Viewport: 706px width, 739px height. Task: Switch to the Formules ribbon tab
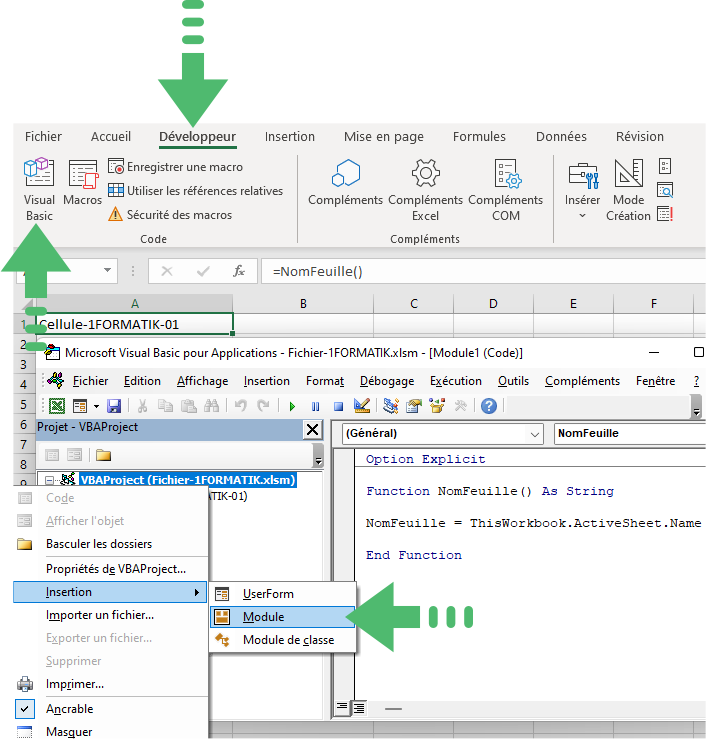coord(479,137)
